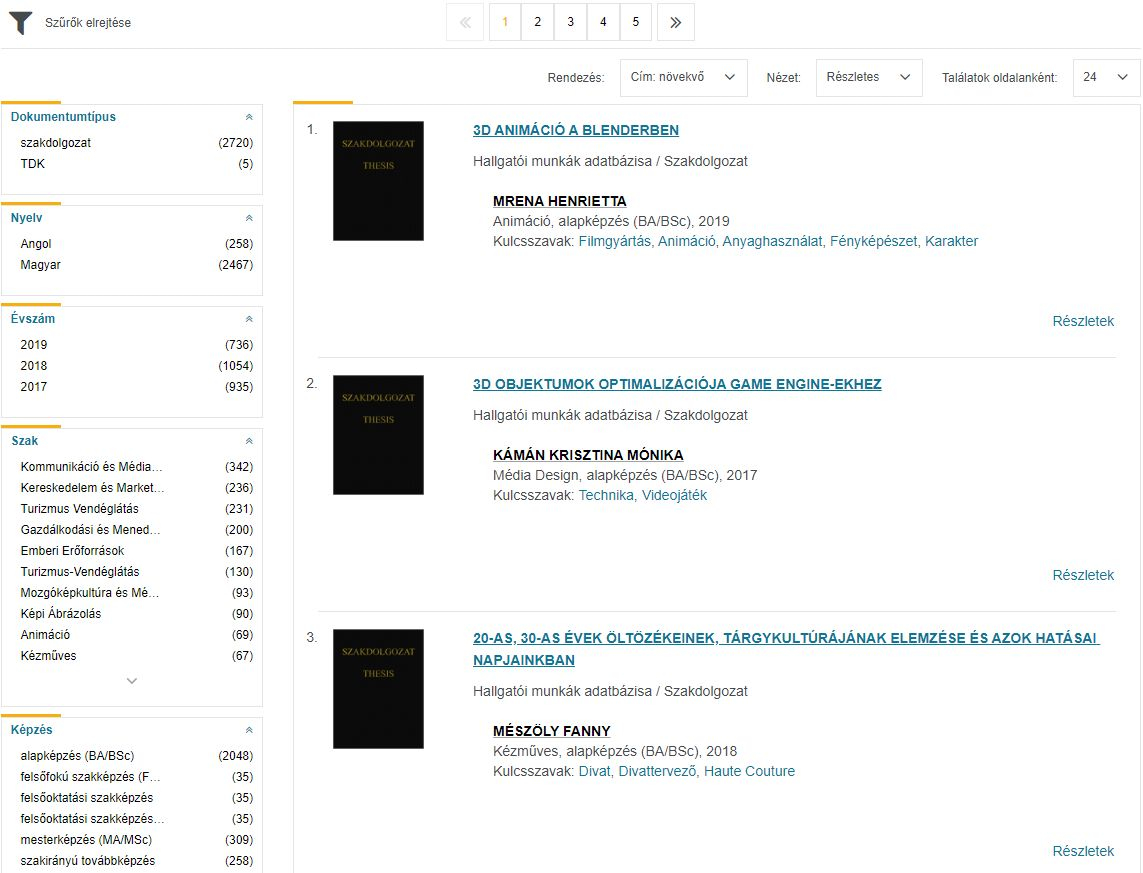Show more Szak options chevron
The height and width of the screenshot is (873, 1143).
[x=132, y=681]
